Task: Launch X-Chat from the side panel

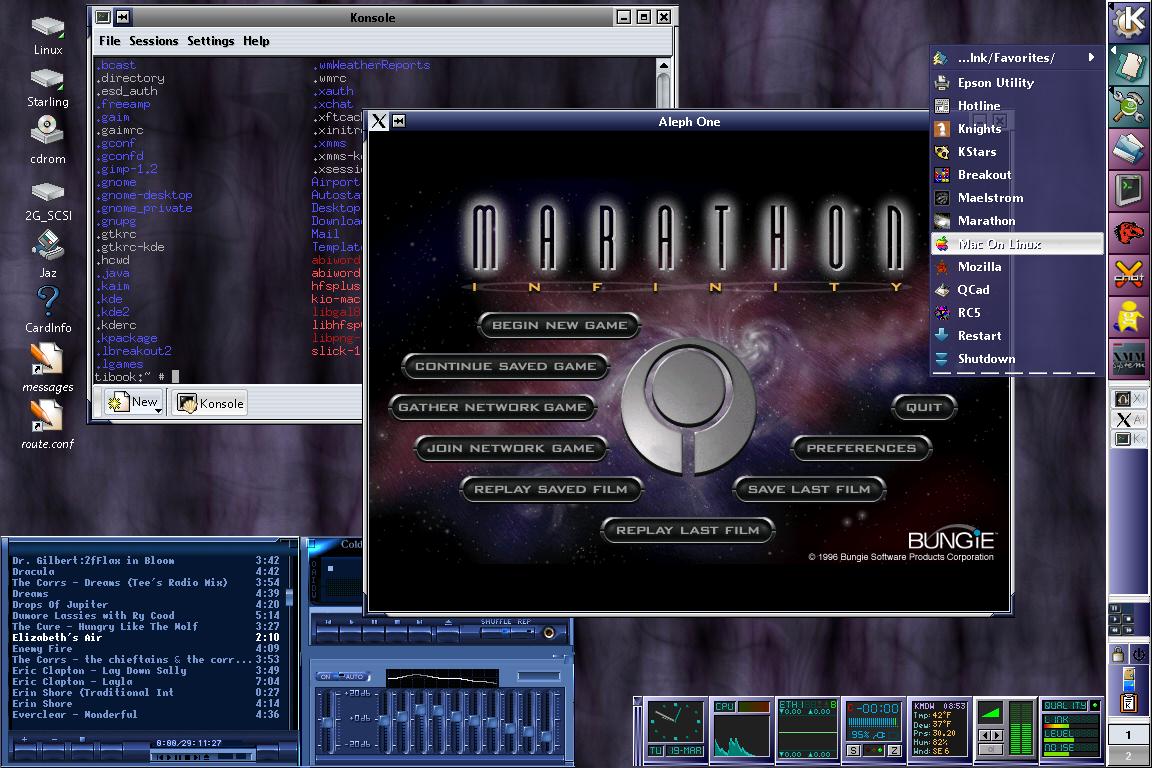Action: [x=1129, y=272]
